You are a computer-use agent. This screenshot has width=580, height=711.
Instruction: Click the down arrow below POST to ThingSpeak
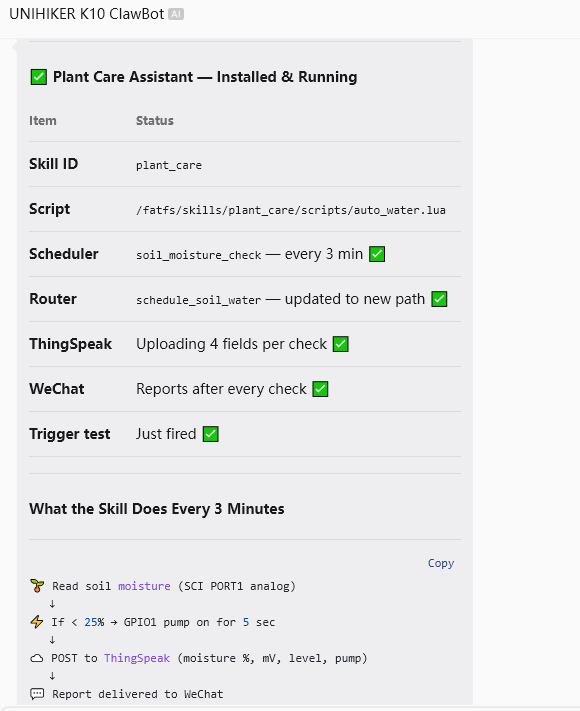point(53,676)
